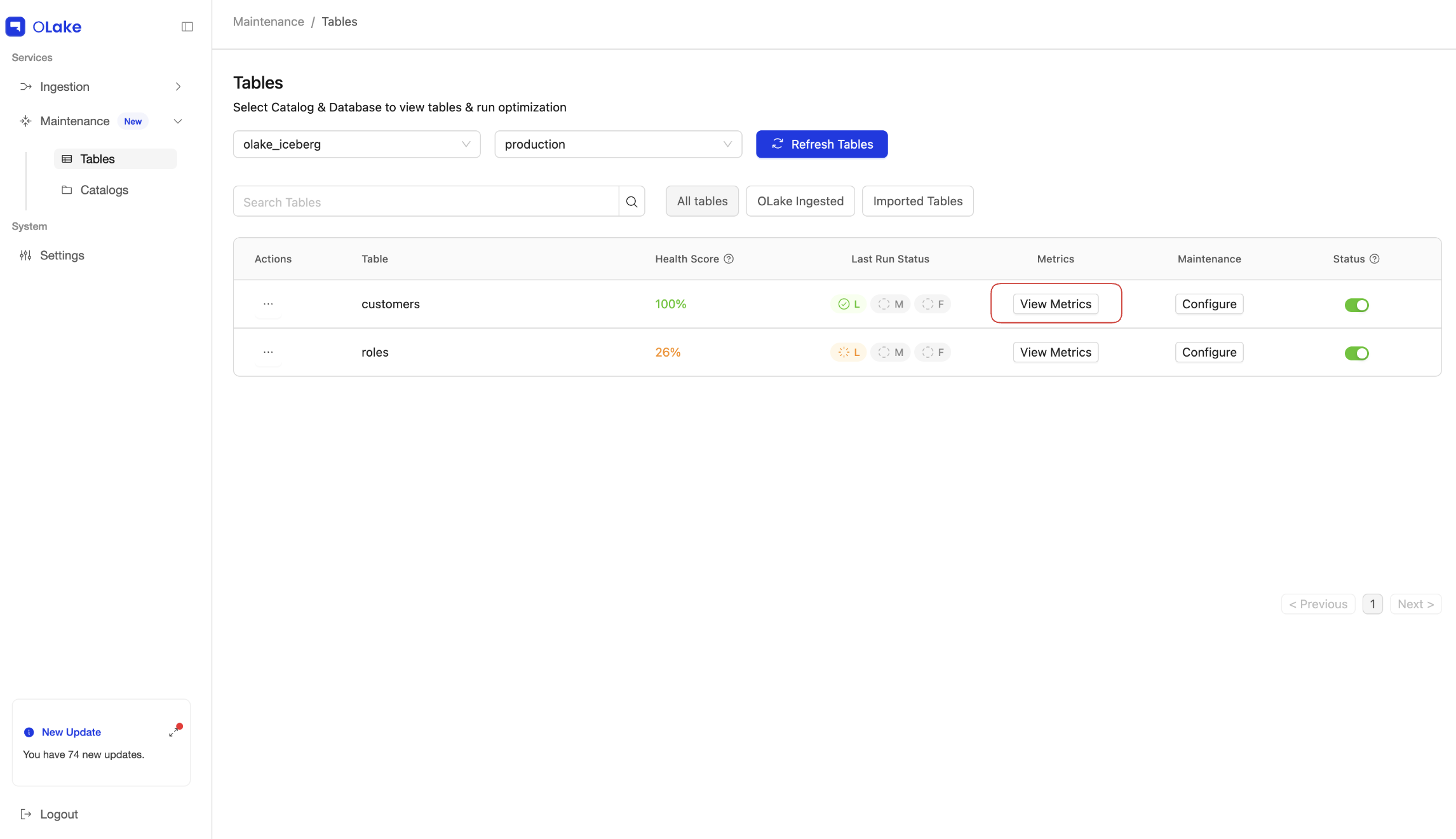The width and height of the screenshot is (1456, 839).
Task: Disable the status toggle for customers table
Action: 1357,304
